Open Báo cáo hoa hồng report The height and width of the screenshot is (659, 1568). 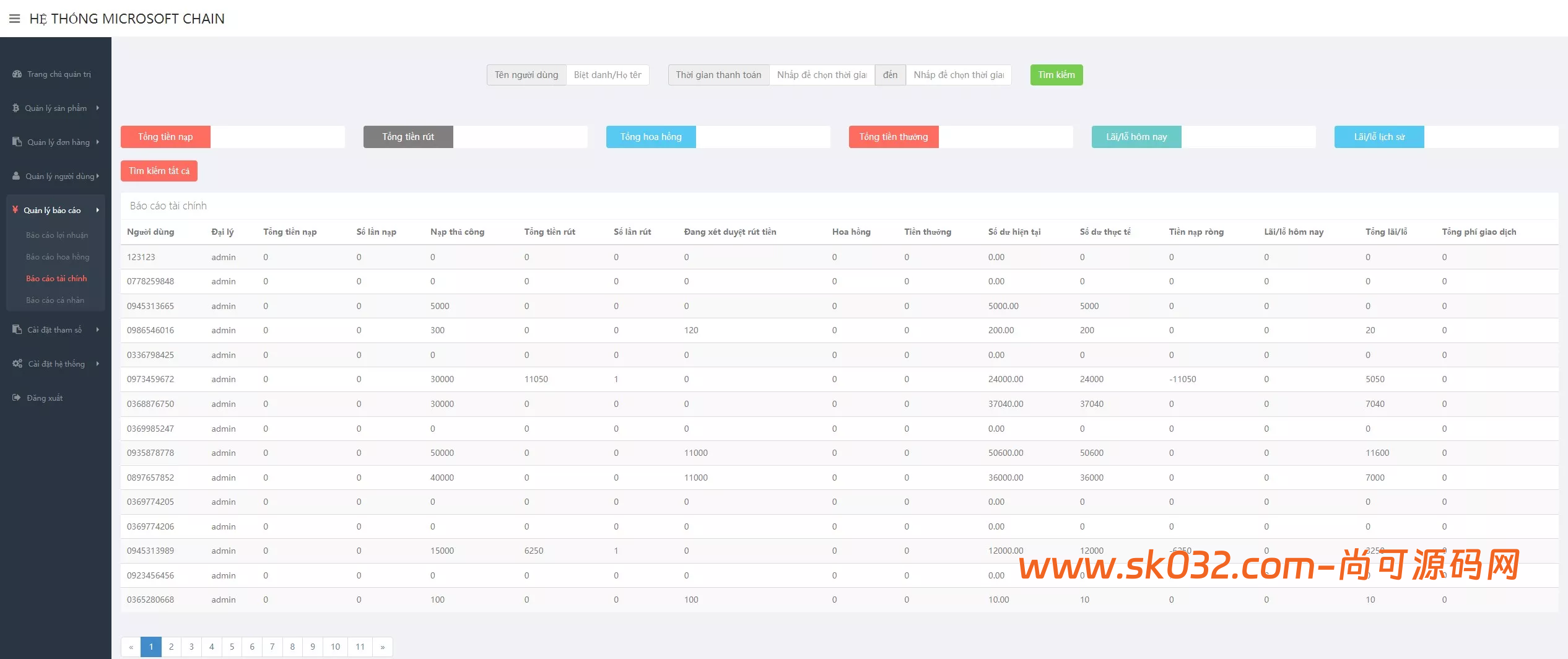click(x=58, y=257)
